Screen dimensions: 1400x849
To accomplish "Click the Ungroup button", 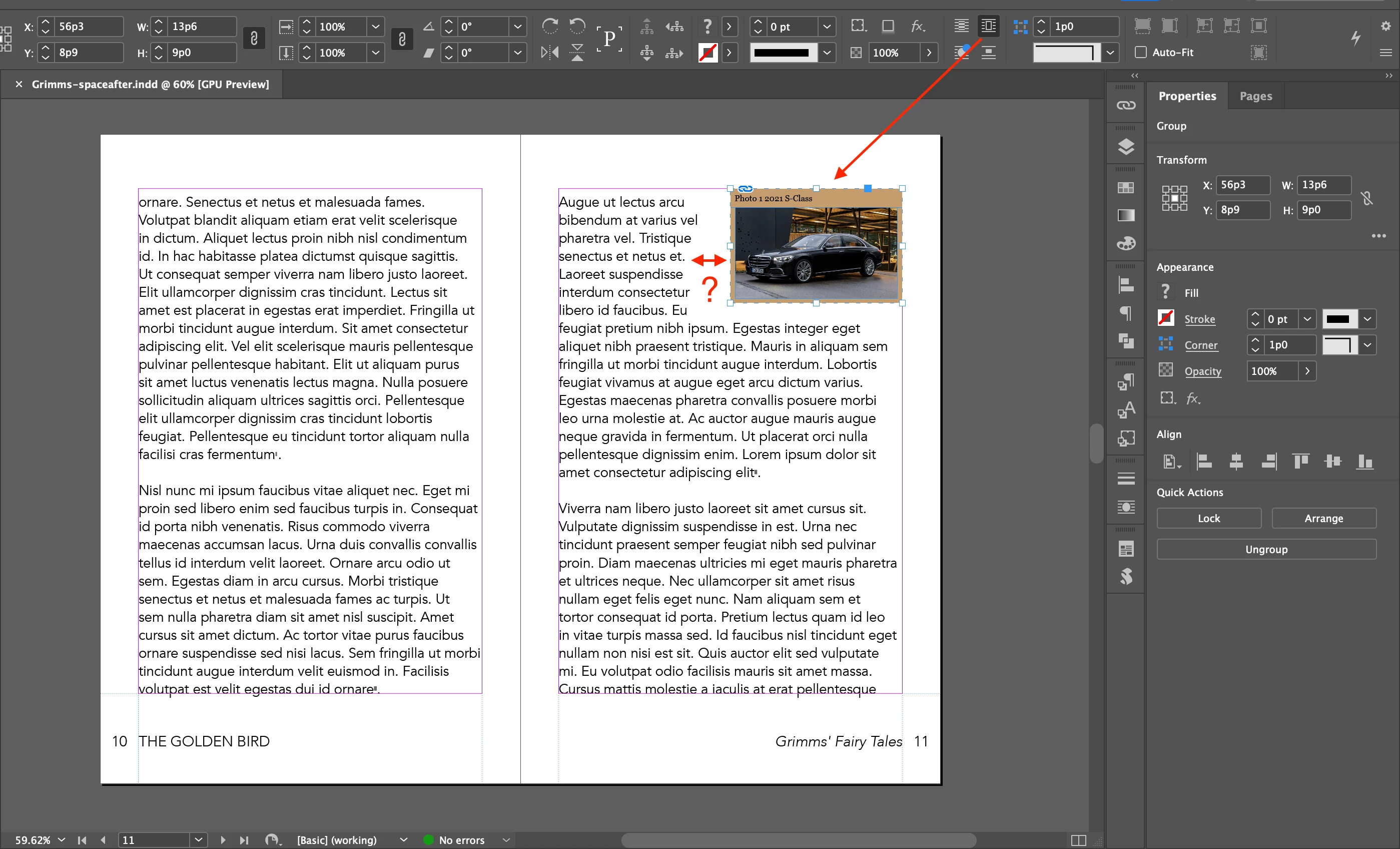I will tap(1266, 549).
